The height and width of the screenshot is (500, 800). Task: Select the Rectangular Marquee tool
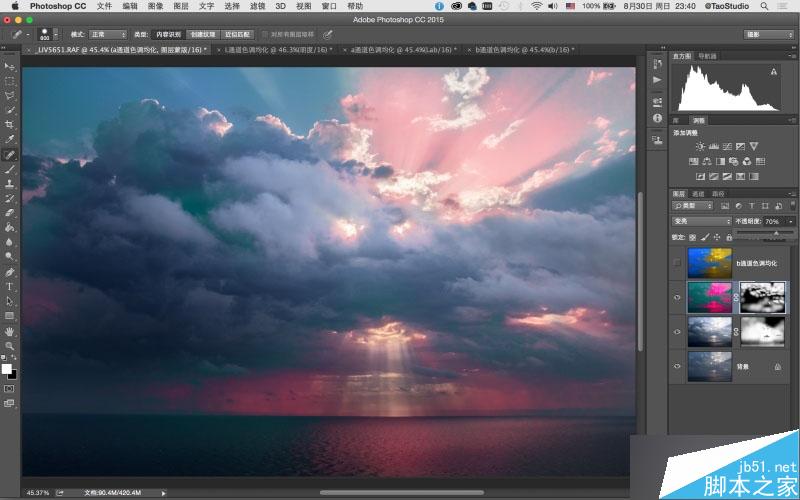[x=9, y=81]
